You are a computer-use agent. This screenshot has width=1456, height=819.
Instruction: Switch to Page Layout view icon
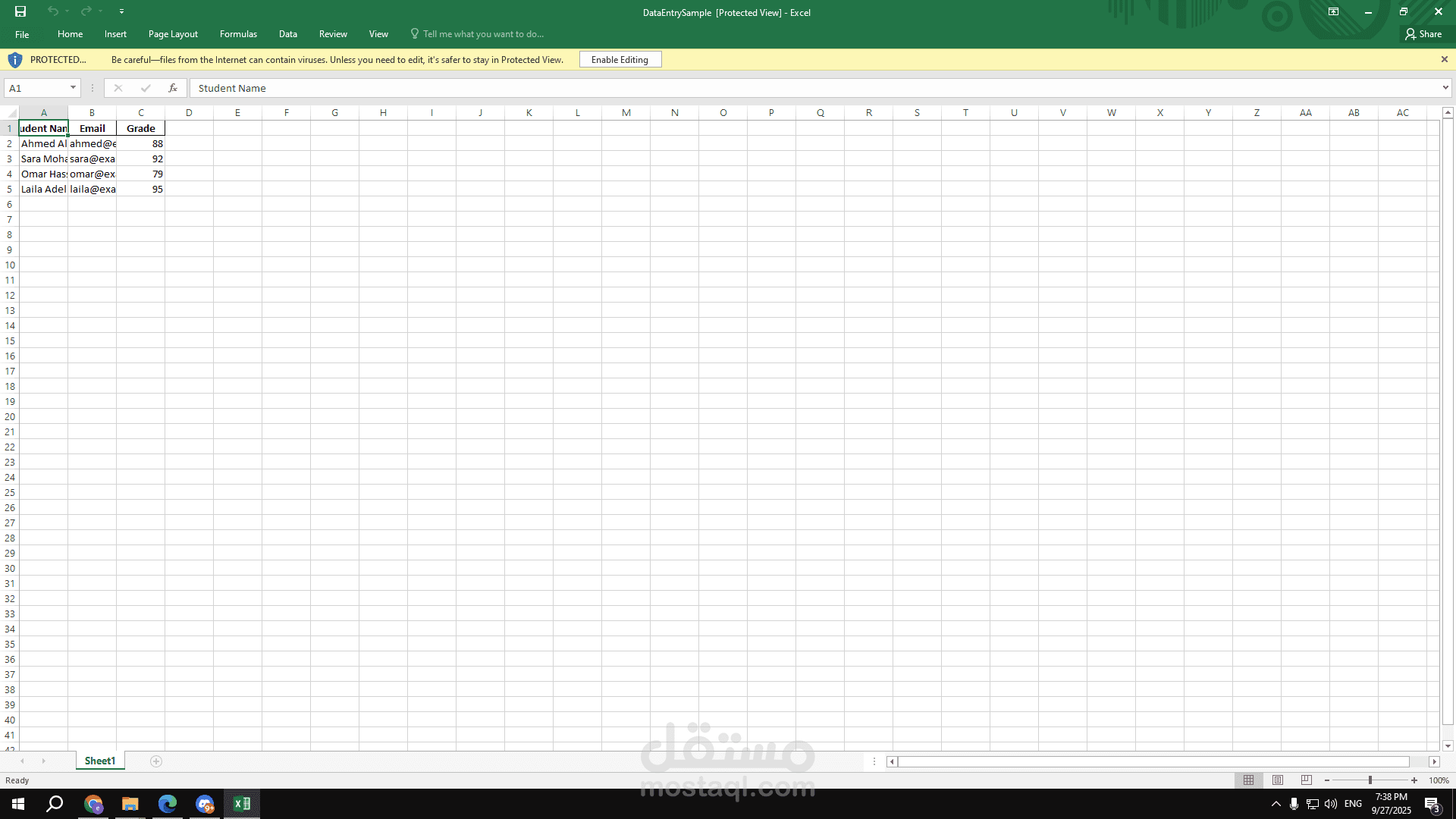point(1278,780)
